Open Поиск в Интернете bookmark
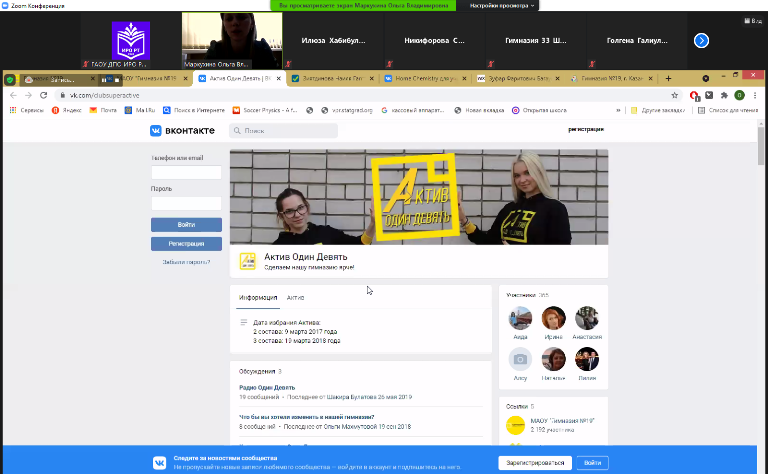Viewport: 768px width, 474px height. click(194, 110)
